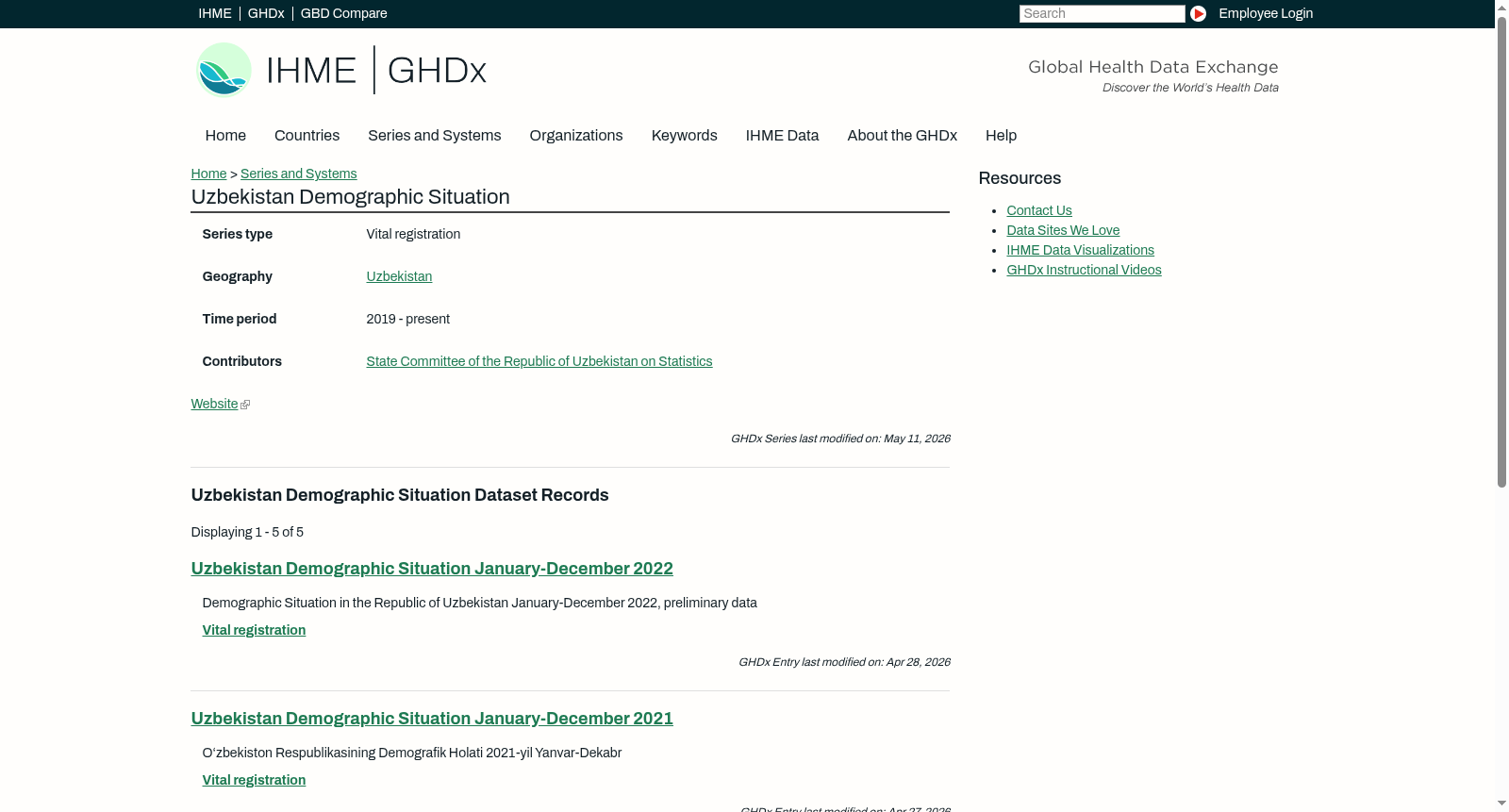Open the Countries menu item
This screenshot has height=812, width=1509.
click(x=307, y=136)
